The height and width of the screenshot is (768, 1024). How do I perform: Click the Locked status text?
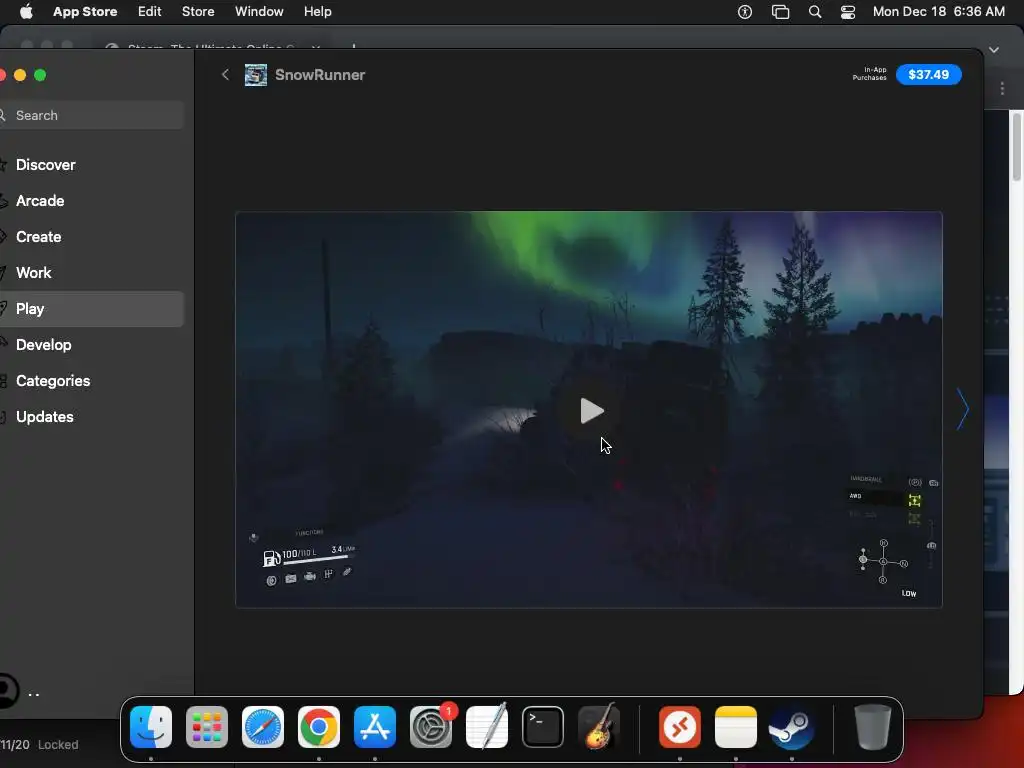pos(58,744)
